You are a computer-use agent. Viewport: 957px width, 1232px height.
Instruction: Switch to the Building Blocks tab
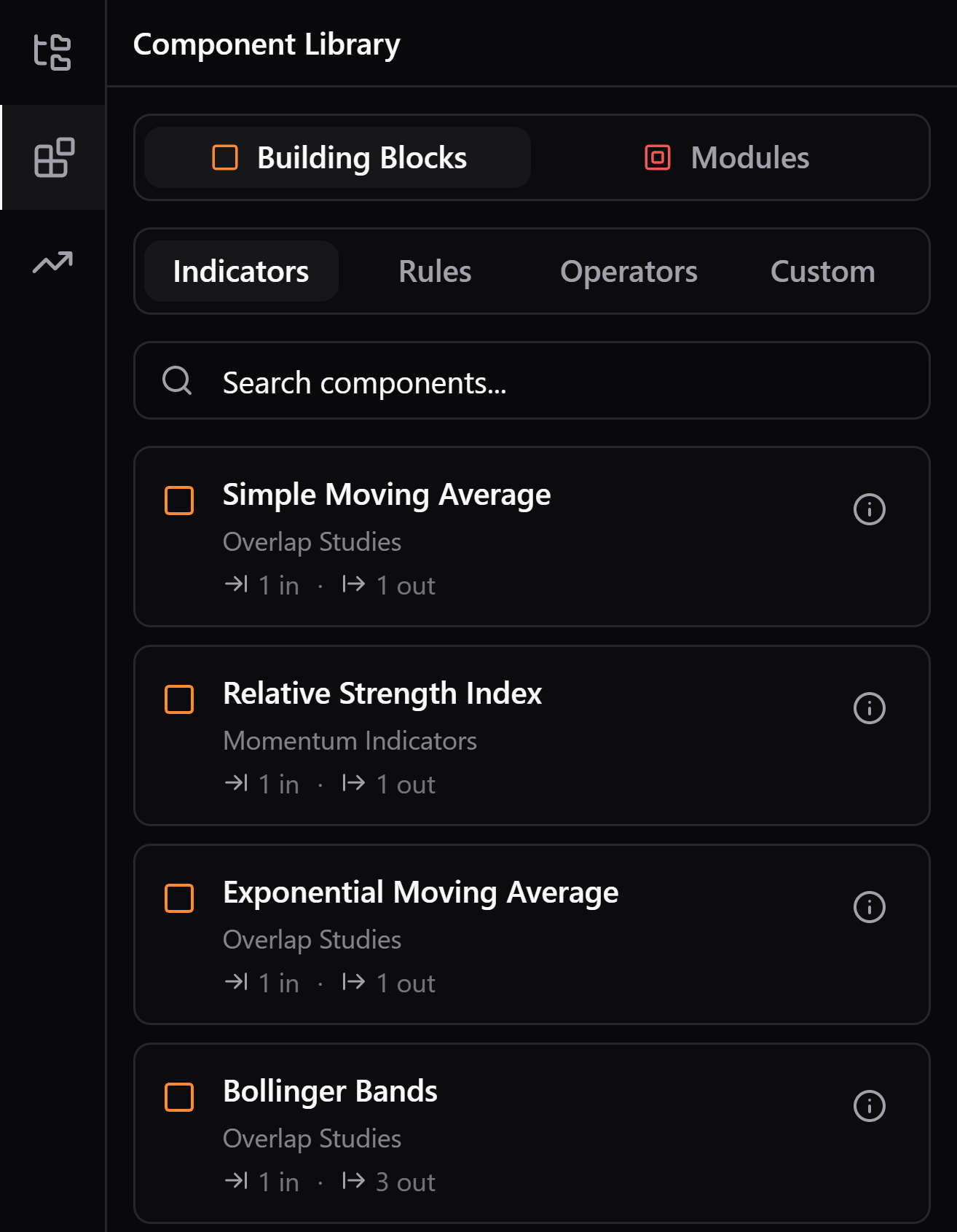[338, 157]
